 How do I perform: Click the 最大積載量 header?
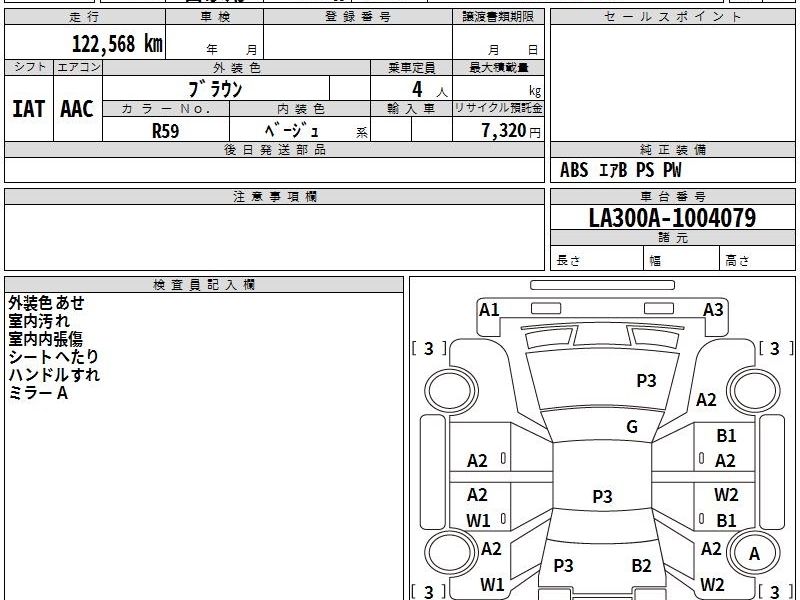coord(498,68)
